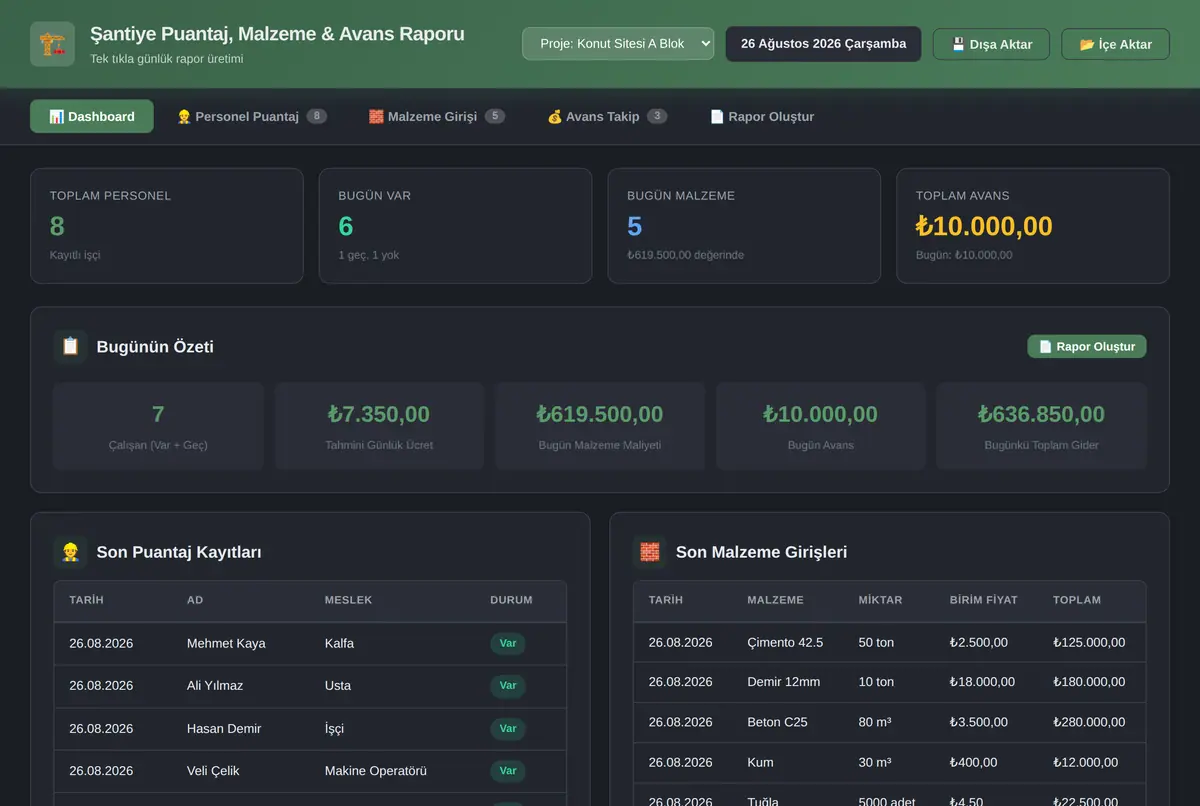The height and width of the screenshot is (806, 1200).
Task: Open the Rapor Oluştur tab
Action: [762, 116]
